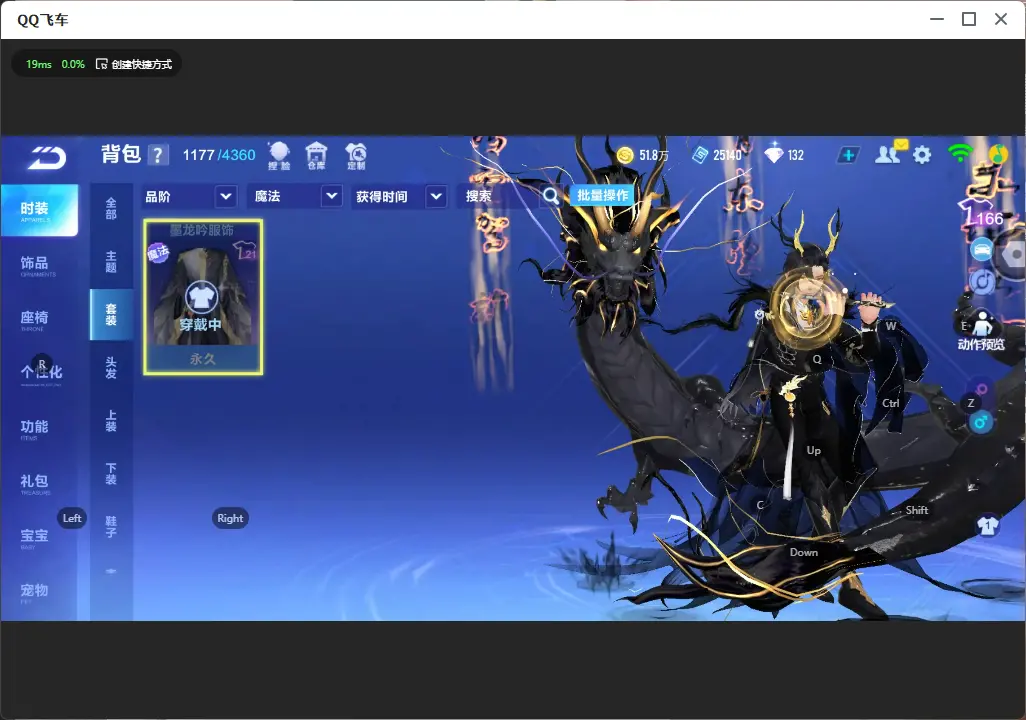Open the settings gear icon
This screenshot has width=1026, height=720.
[x=922, y=155]
